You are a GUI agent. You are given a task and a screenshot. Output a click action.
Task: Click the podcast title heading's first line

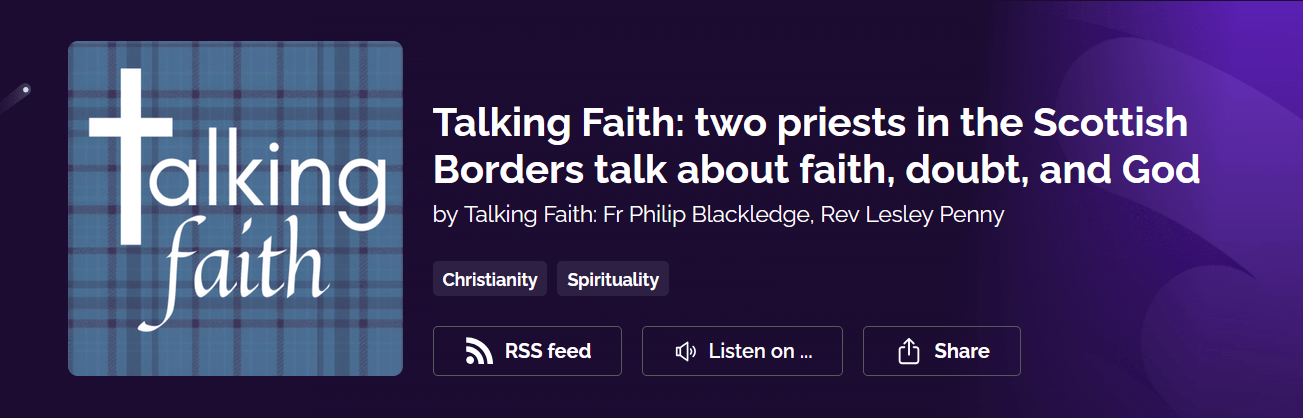click(x=810, y=124)
